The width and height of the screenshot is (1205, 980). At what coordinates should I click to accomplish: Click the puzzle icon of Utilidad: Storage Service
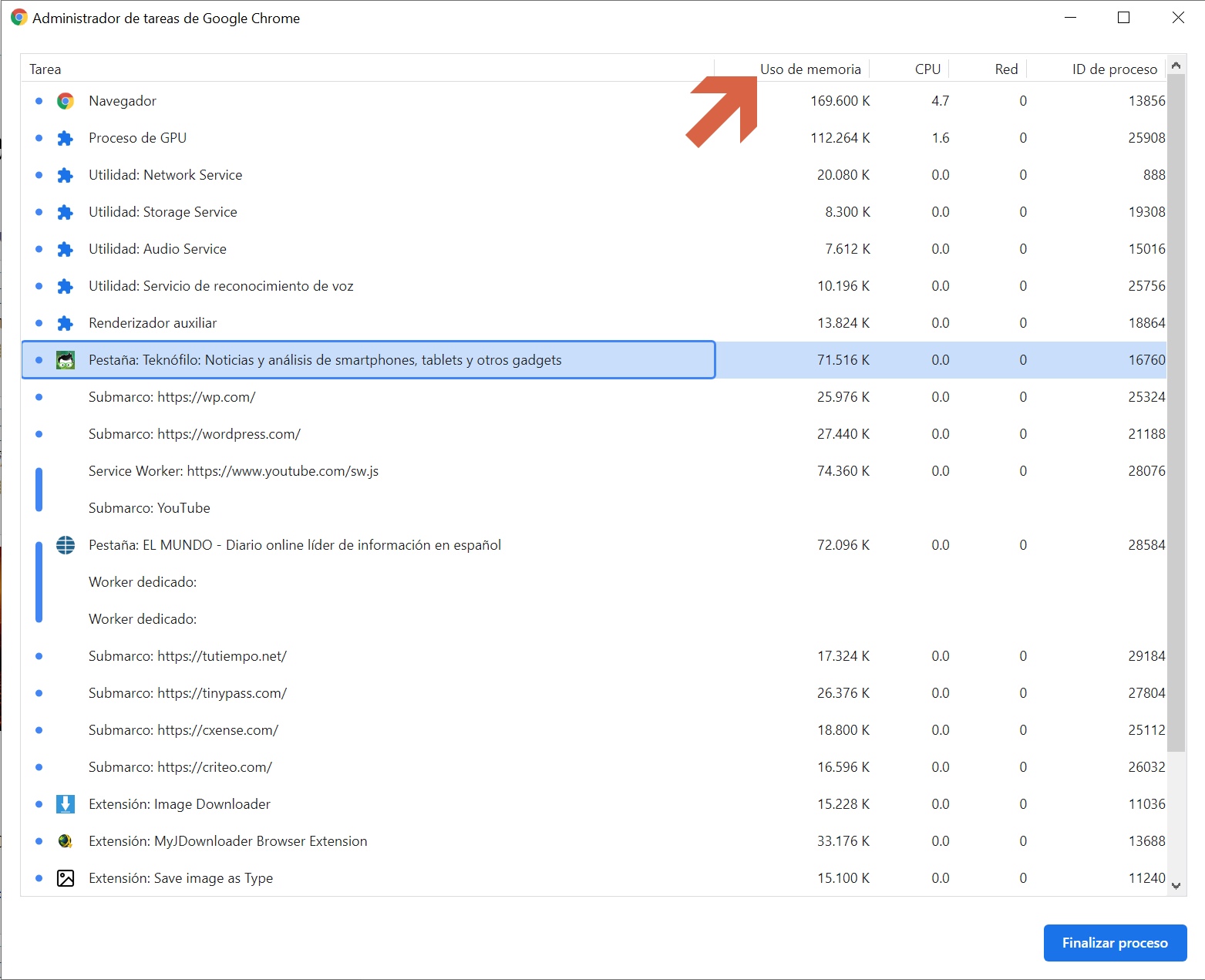(66, 212)
